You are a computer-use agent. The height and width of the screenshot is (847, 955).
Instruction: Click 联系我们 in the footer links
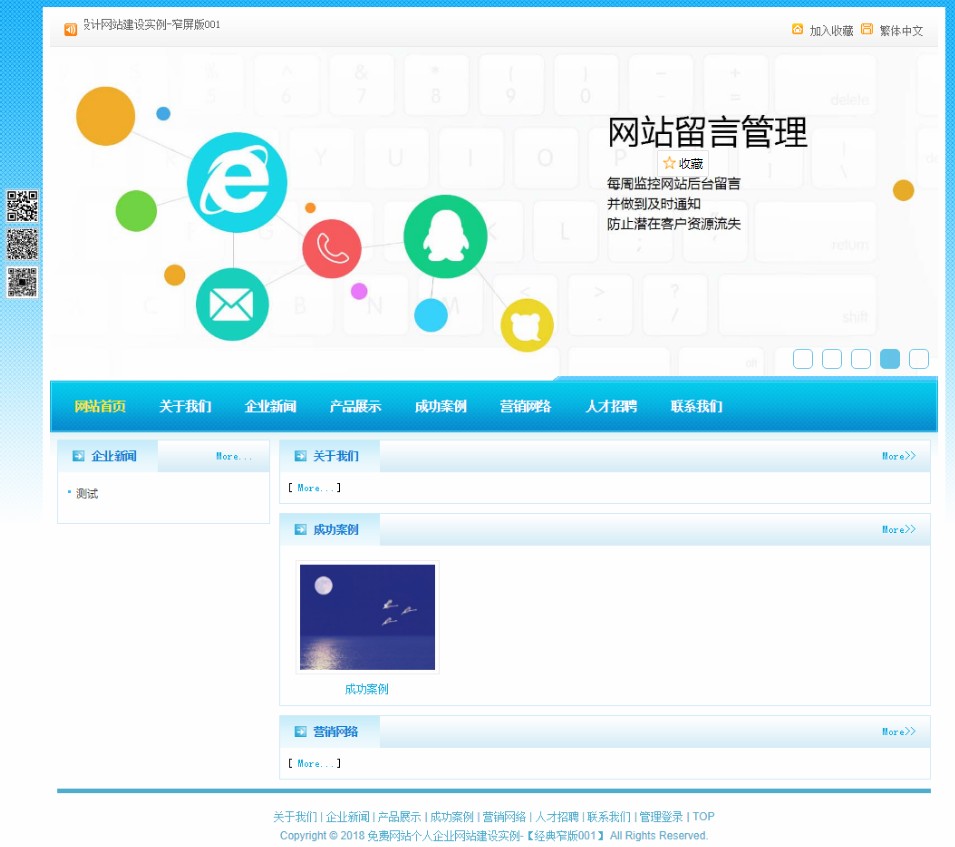tap(609, 817)
